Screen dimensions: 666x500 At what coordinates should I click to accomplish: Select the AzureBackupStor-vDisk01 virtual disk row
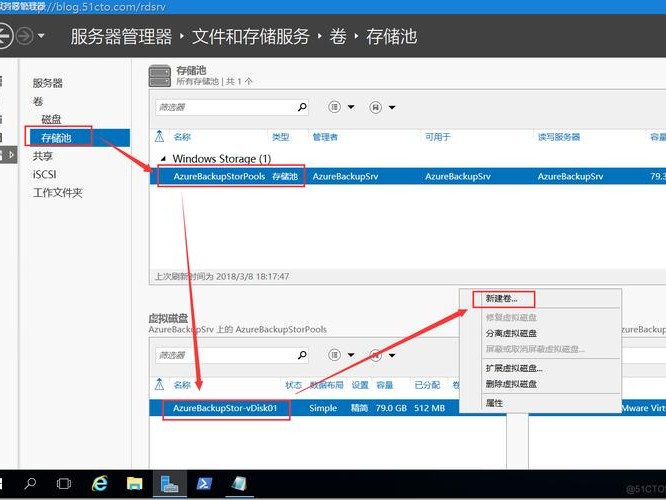click(304, 408)
